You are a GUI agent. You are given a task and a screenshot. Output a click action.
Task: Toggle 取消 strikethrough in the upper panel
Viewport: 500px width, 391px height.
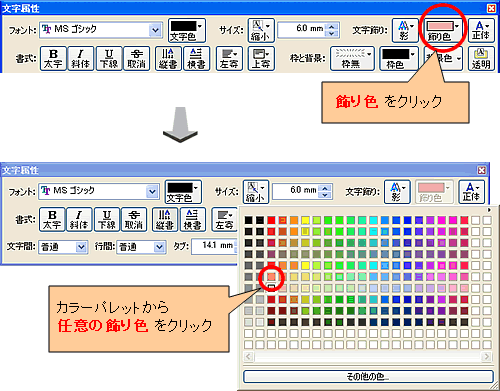click(x=136, y=59)
